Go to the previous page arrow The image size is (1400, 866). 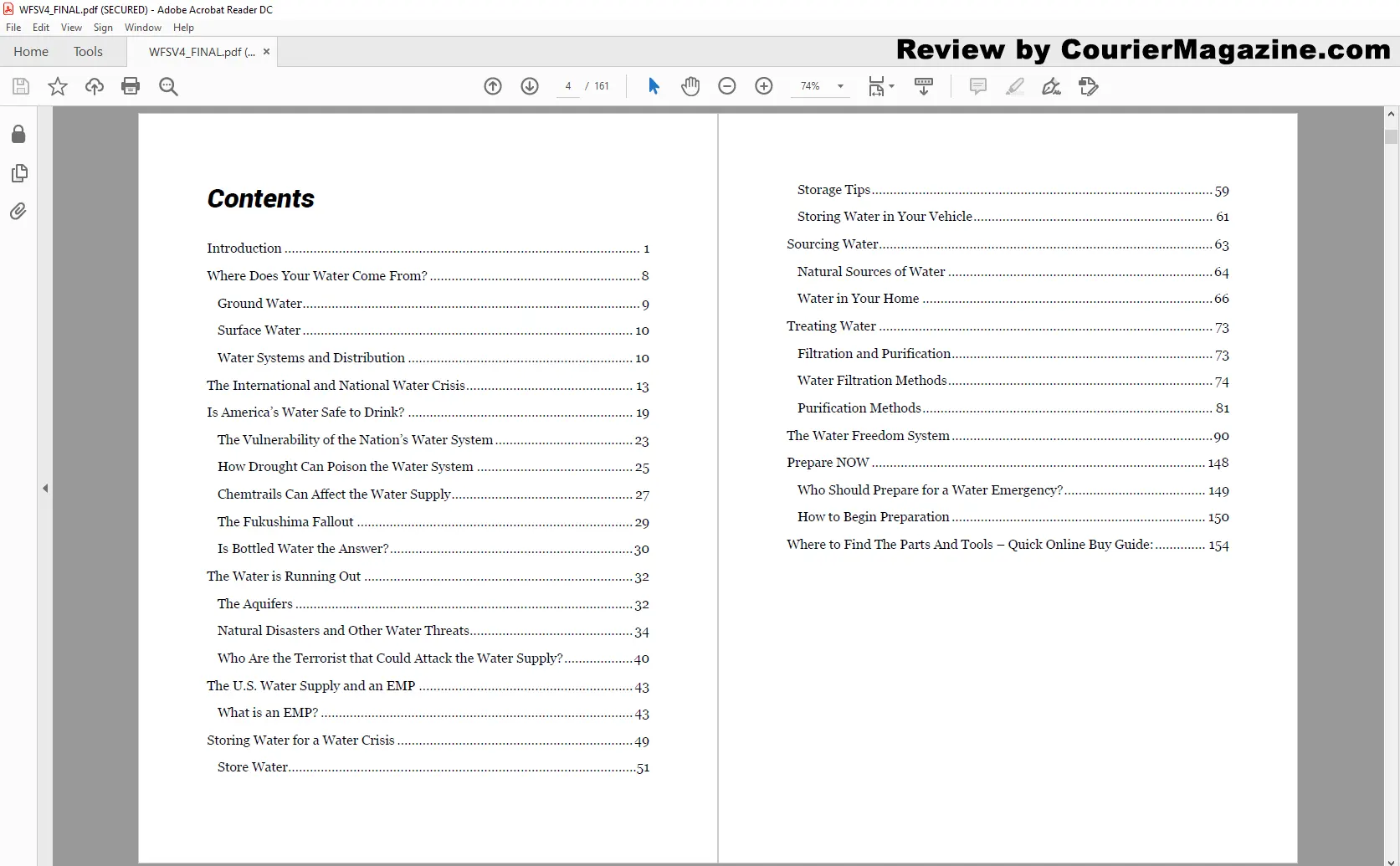493,86
